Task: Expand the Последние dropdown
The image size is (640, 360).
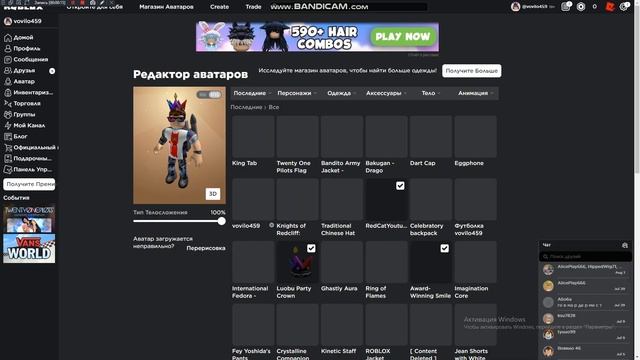Action: click(252, 93)
